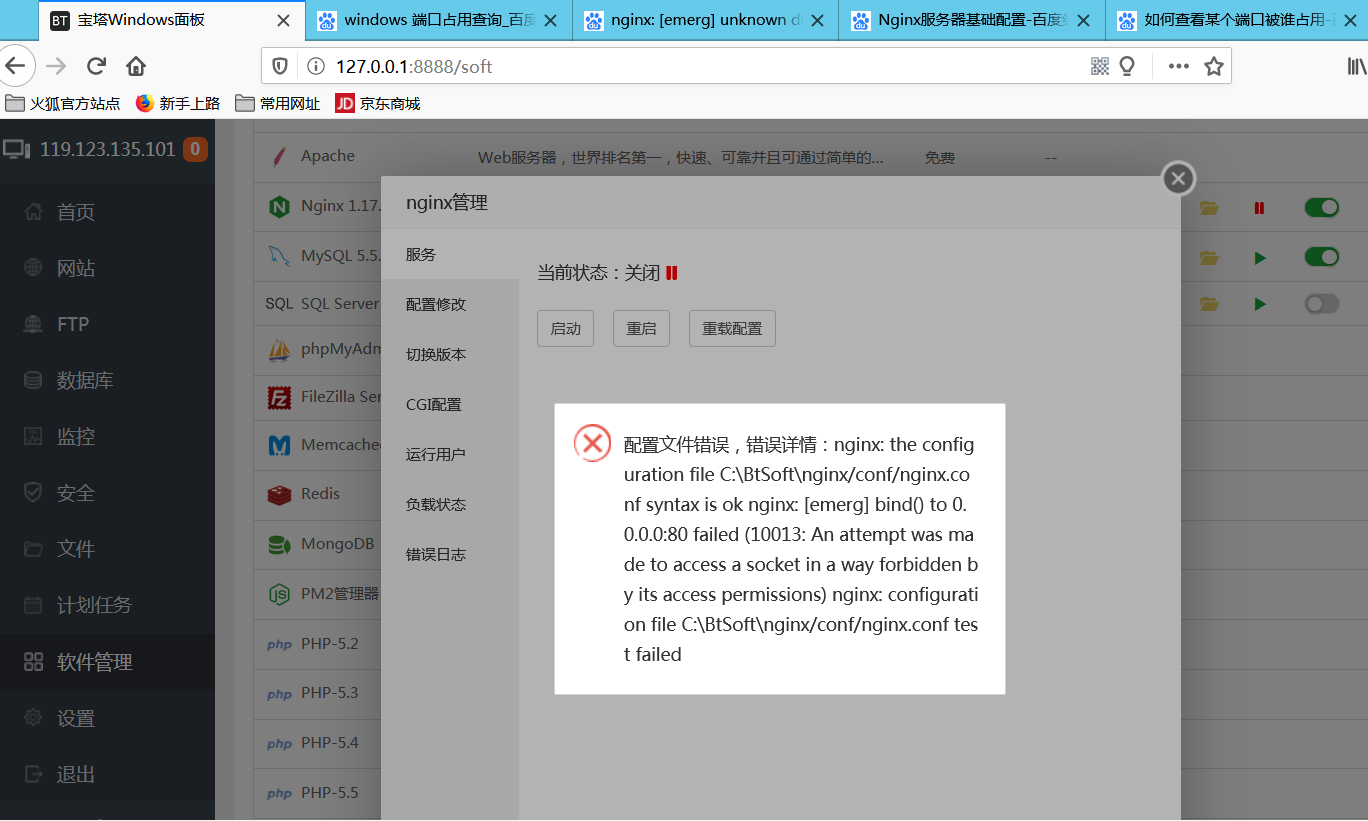Start MySQL with green play icon
1368x821 pixels.
click(x=1260, y=258)
